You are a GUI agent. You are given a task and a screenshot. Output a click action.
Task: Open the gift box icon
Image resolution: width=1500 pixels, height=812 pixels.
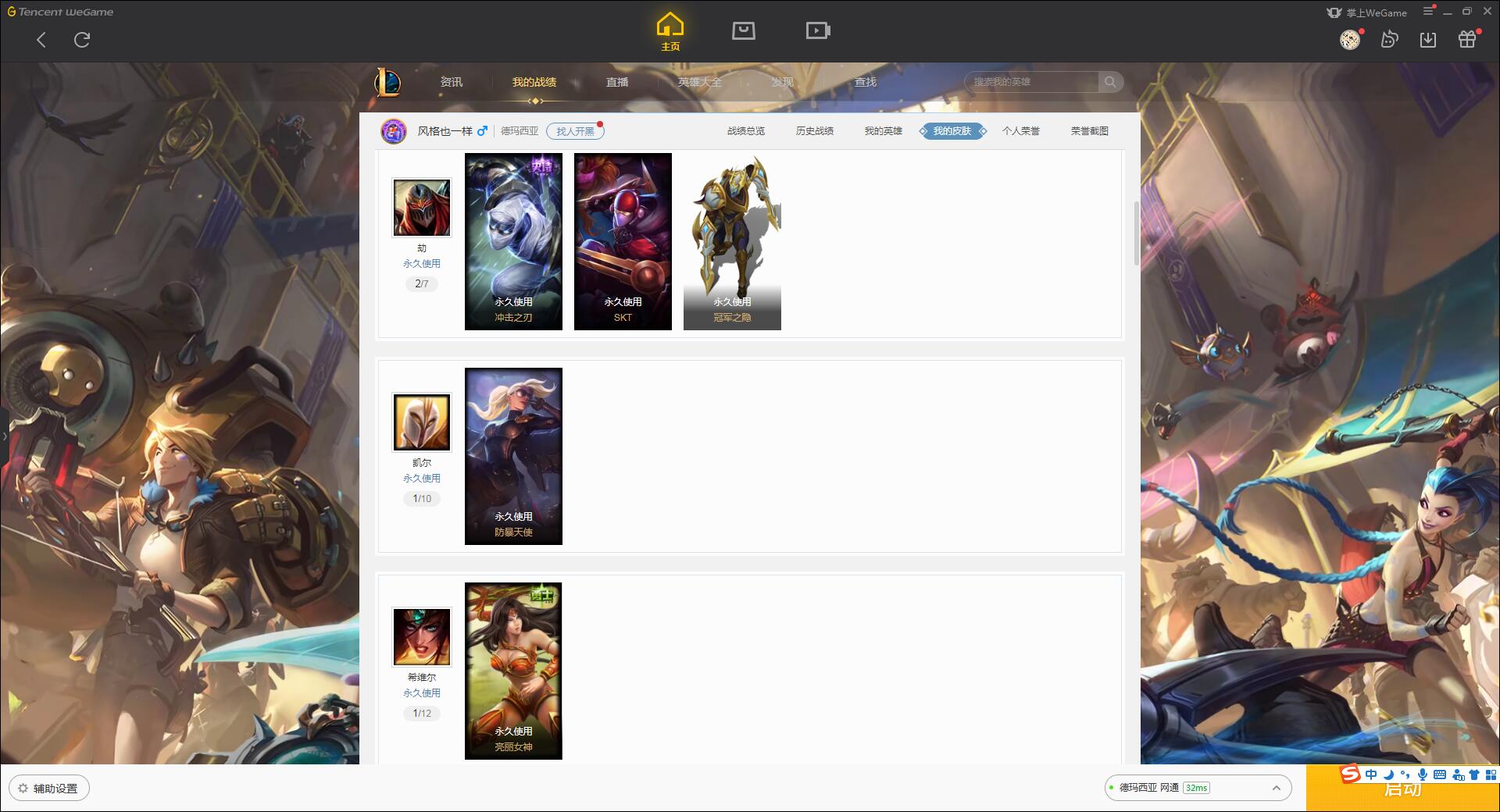(x=1467, y=40)
